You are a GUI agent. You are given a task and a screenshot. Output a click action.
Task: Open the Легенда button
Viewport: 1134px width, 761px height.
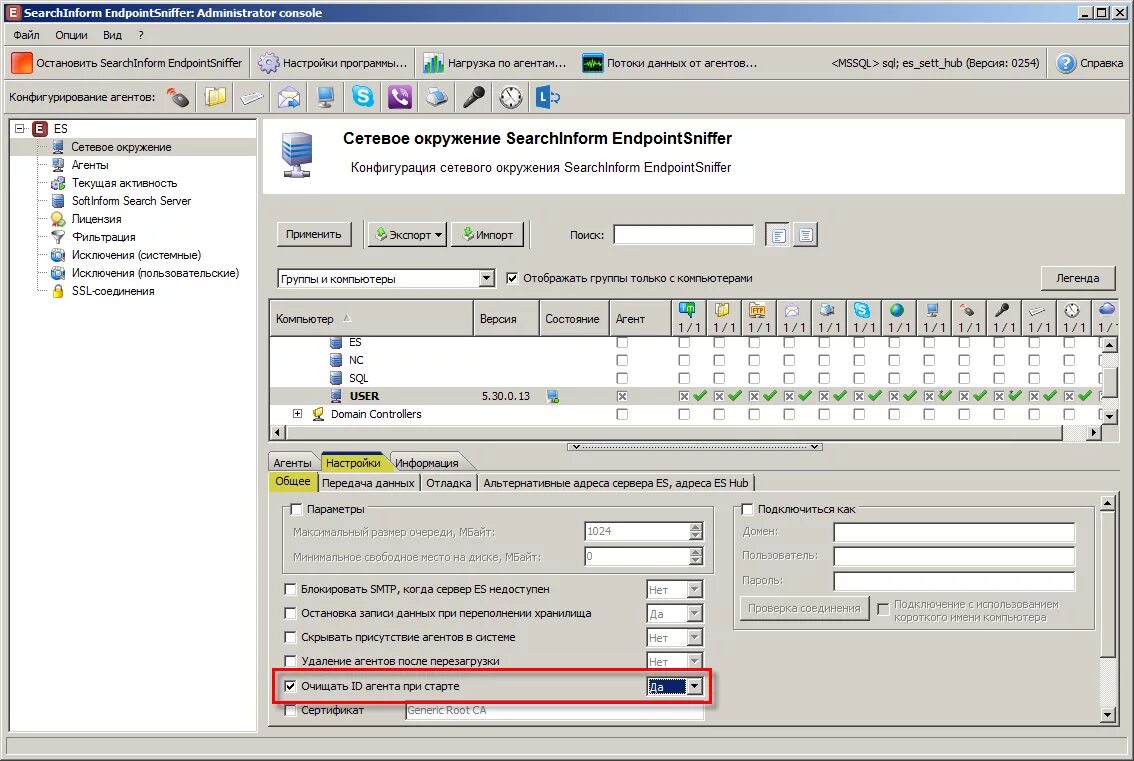(1078, 278)
